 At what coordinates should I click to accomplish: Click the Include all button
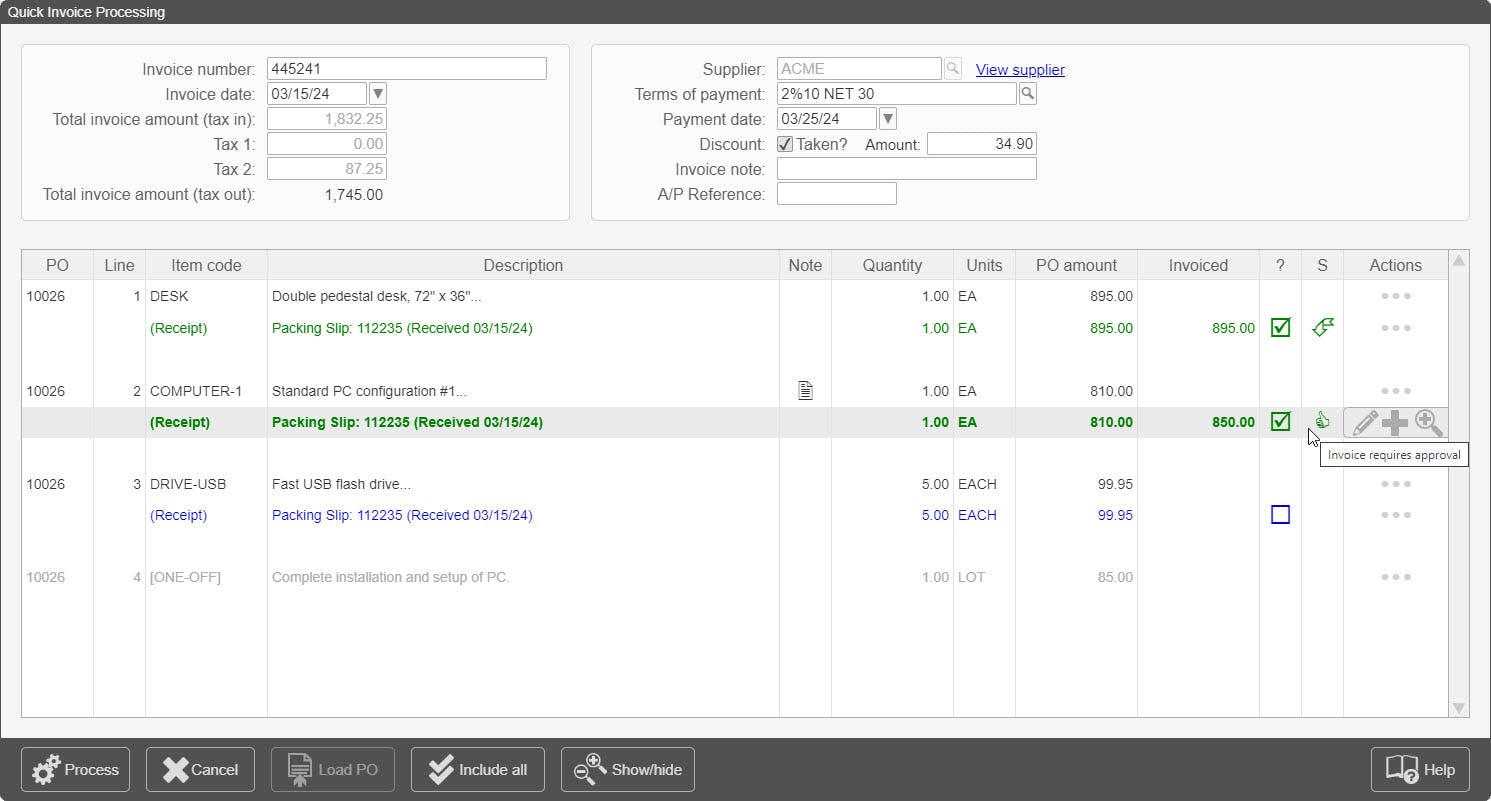pos(477,769)
